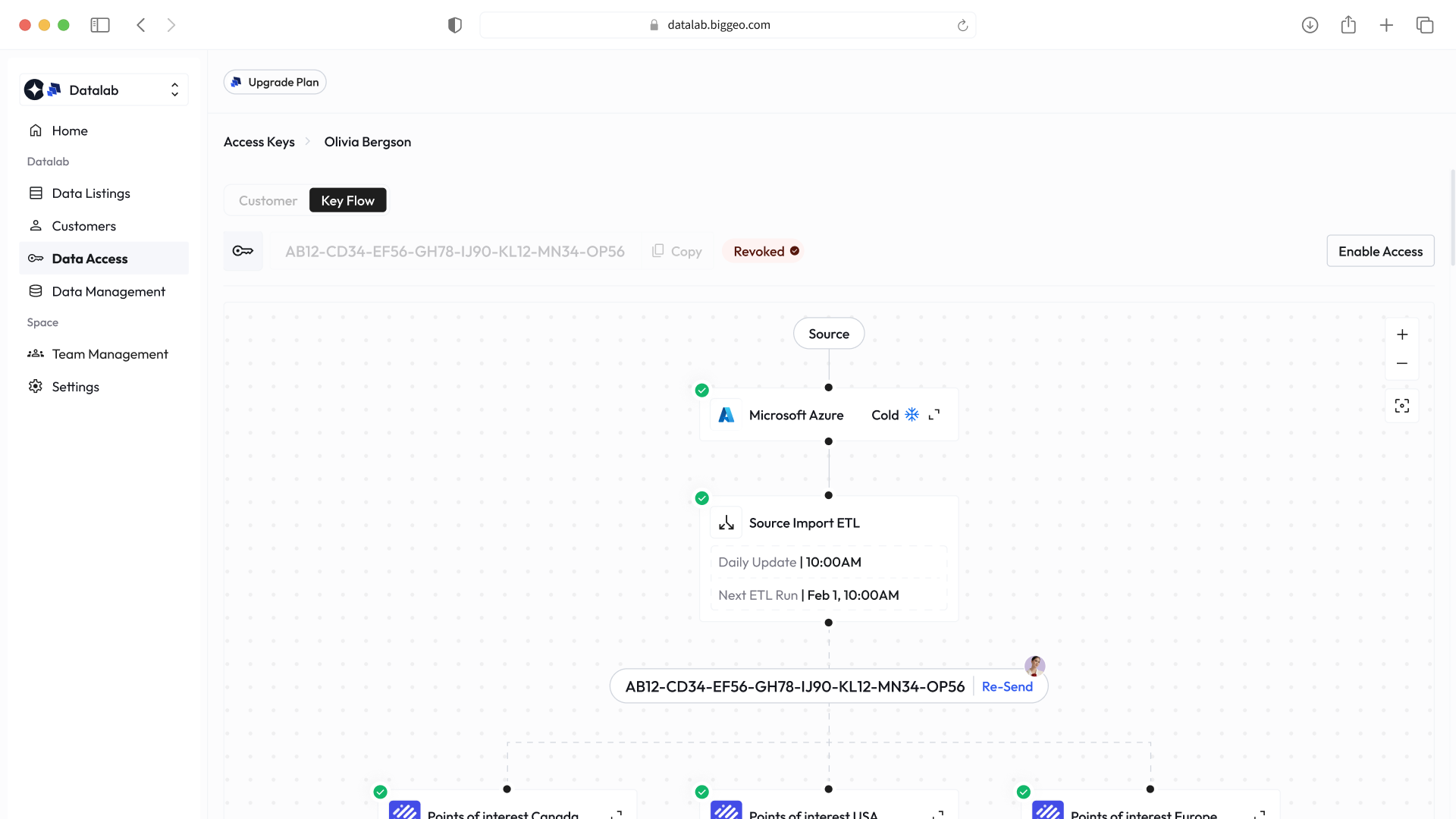This screenshot has height=819, width=1456.
Task: Go back with the browser back arrow
Action: (x=141, y=25)
